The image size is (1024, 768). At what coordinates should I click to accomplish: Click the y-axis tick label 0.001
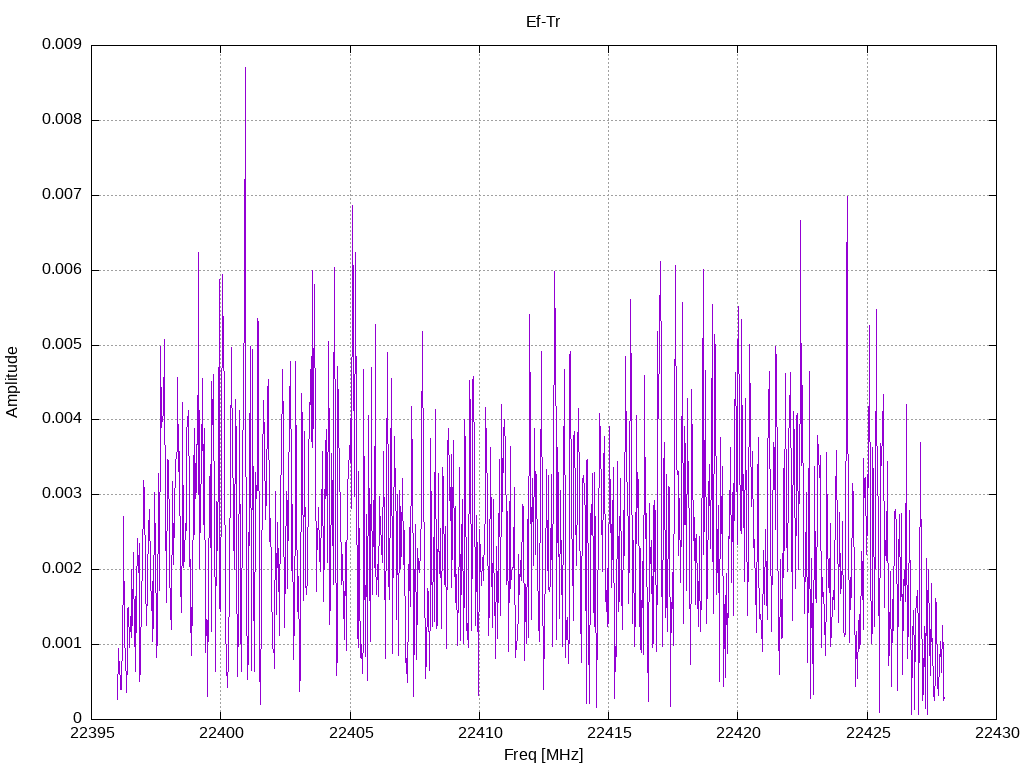point(62,644)
